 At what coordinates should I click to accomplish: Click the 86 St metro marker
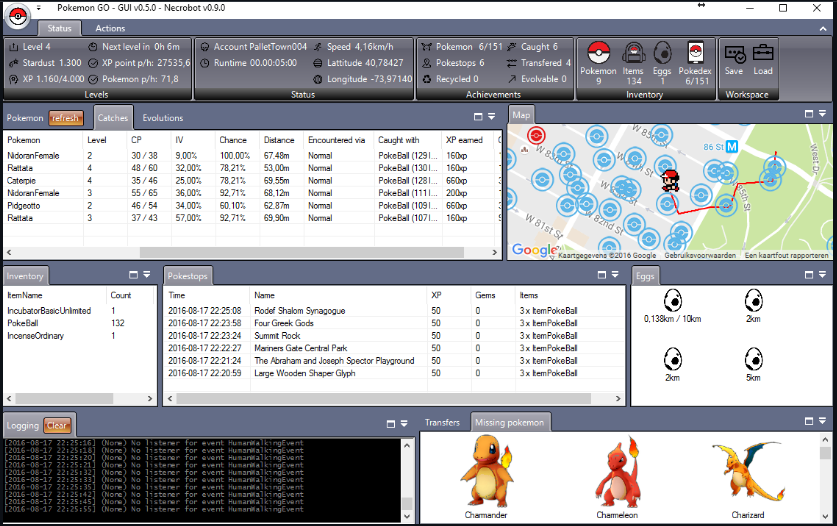click(x=732, y=146)
